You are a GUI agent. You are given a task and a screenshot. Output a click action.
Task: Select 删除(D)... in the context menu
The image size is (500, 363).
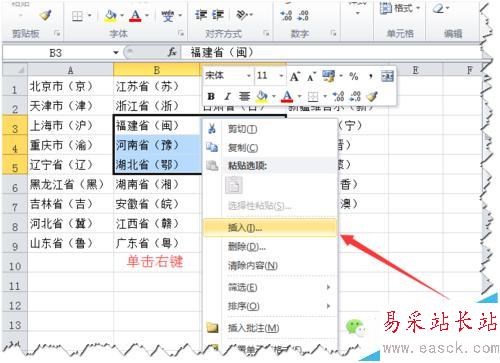point(270,247)
